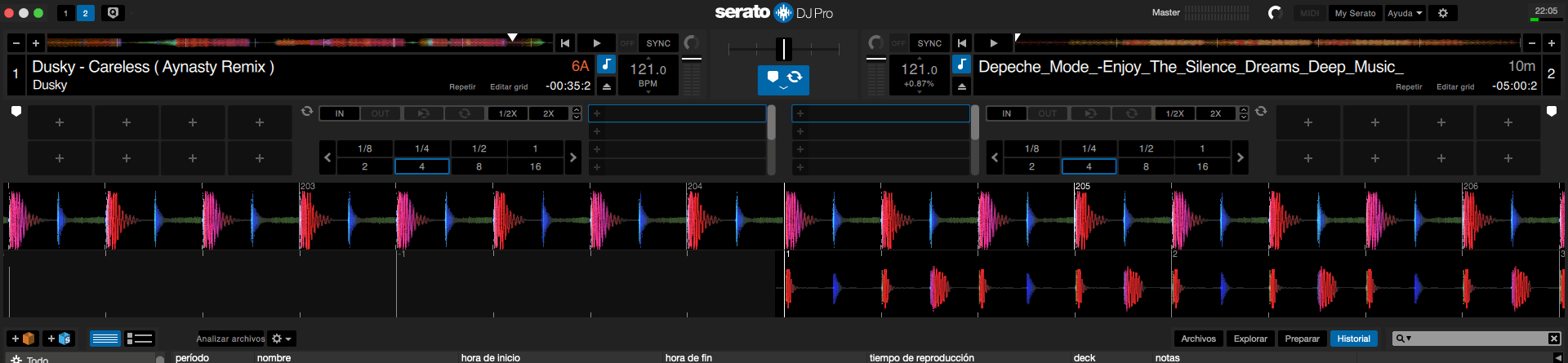
Task: Toggle auto loop icon on deck 1
Action: (307, 111)
